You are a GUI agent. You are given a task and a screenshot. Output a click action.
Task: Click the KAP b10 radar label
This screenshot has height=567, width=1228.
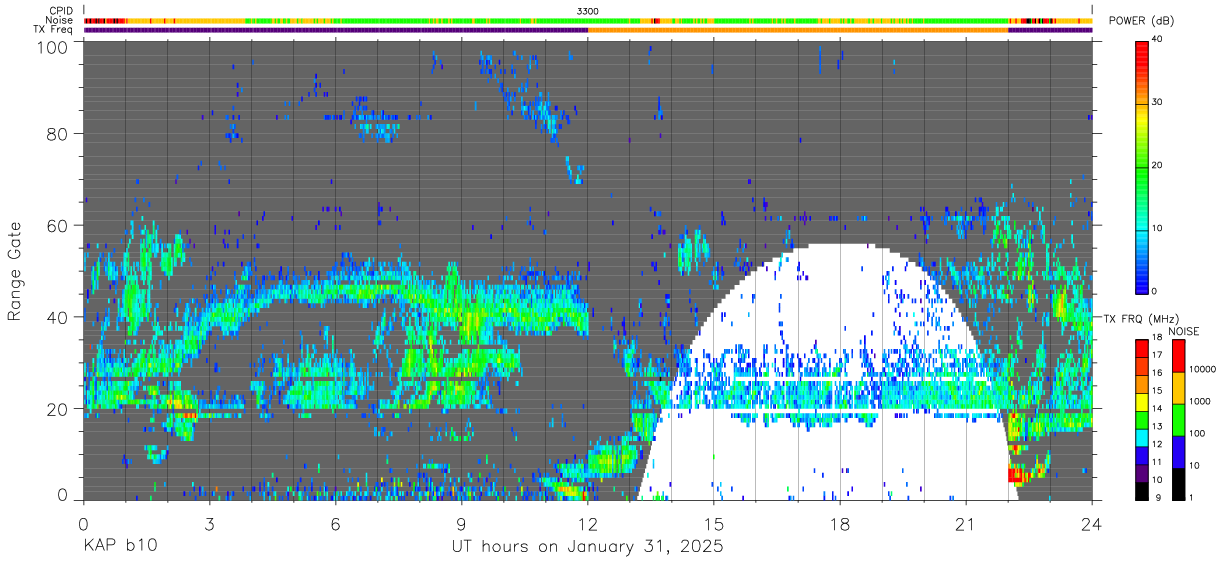point(118,547)
